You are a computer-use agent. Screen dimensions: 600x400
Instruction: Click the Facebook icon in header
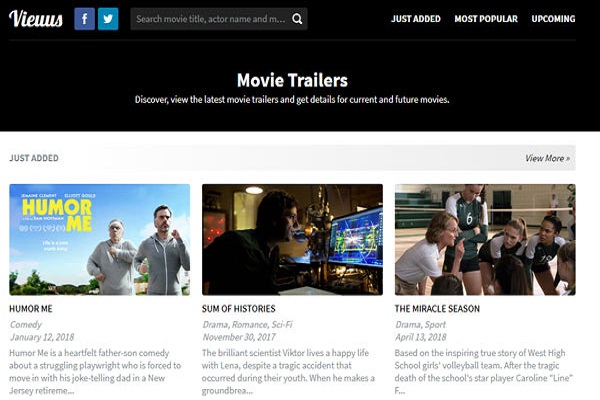pyautogui.click(x=85, y=19)
